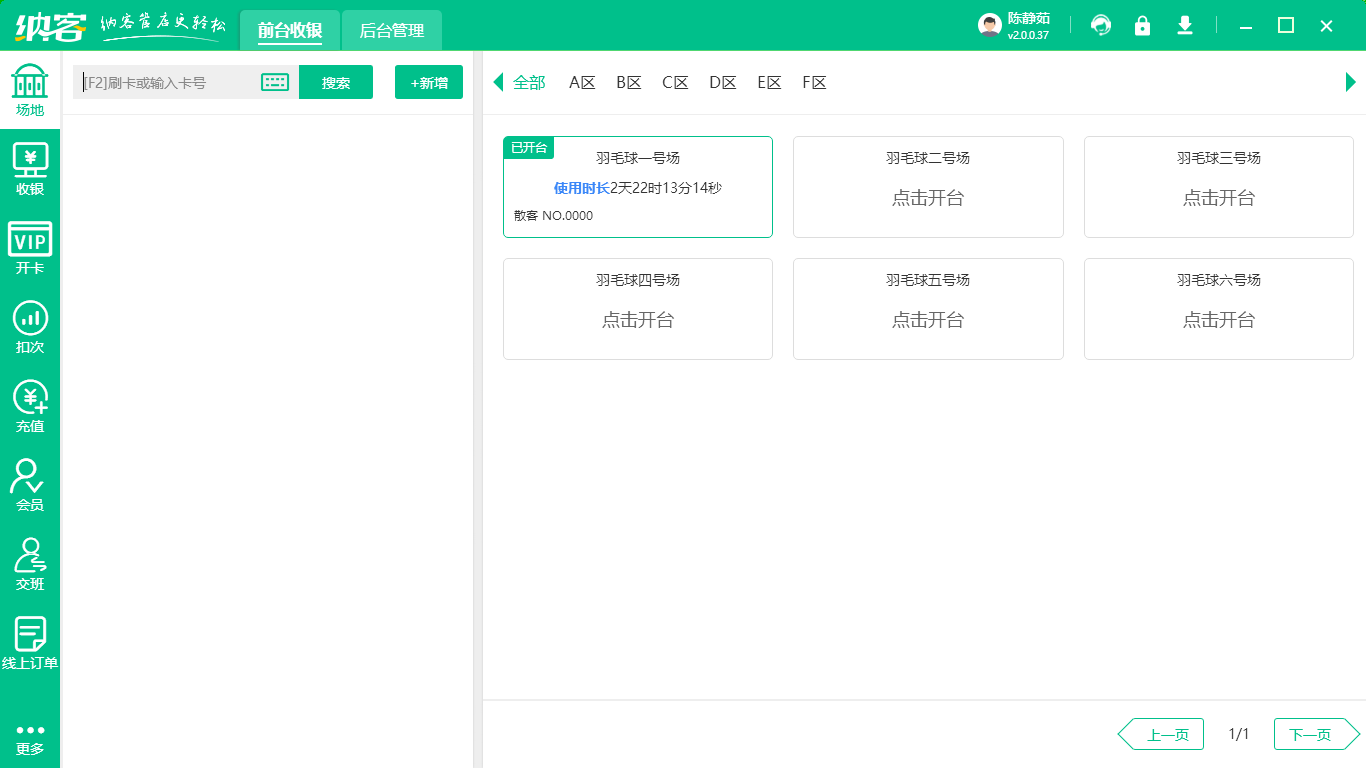Click the lock icon in the title bar

click(1142, 25)
